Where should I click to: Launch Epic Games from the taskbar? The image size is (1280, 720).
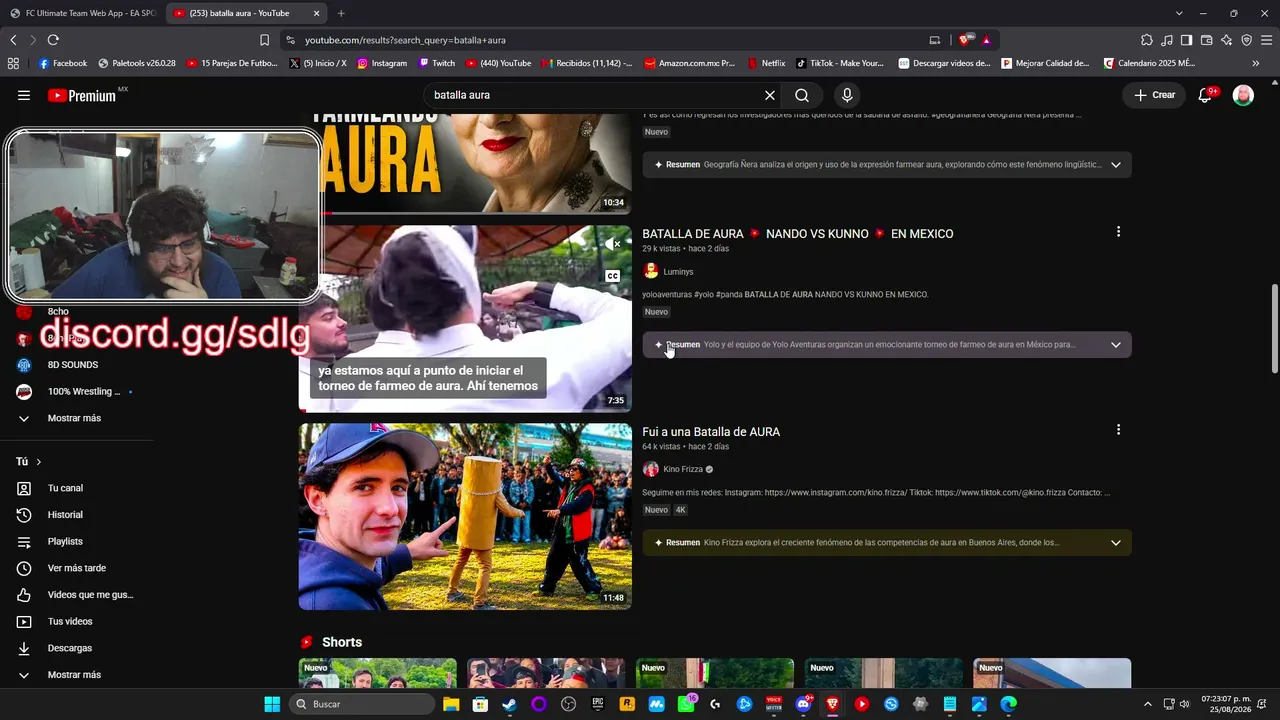tap(598, 704)
